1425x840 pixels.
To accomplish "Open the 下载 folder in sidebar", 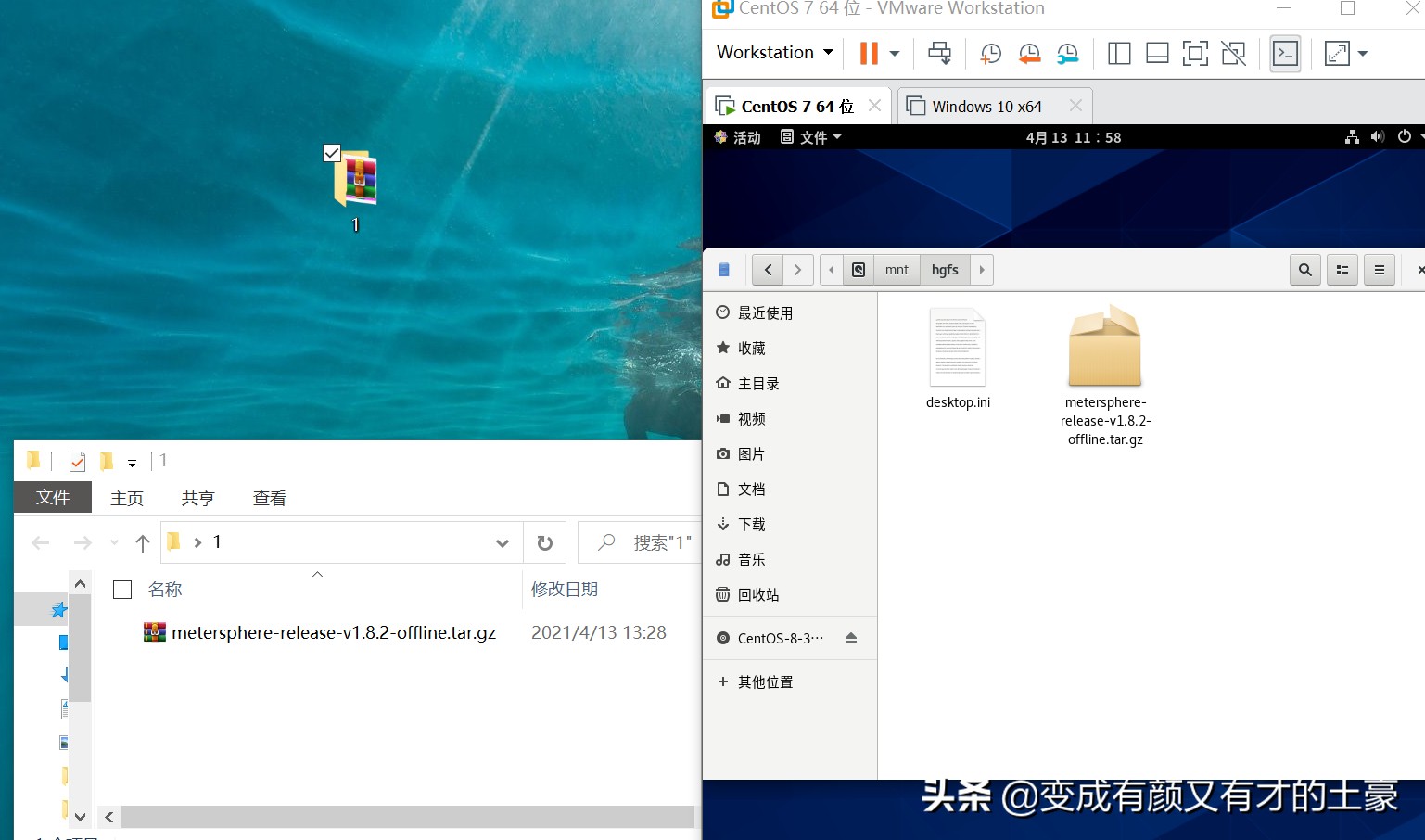I will coord(790,525).
